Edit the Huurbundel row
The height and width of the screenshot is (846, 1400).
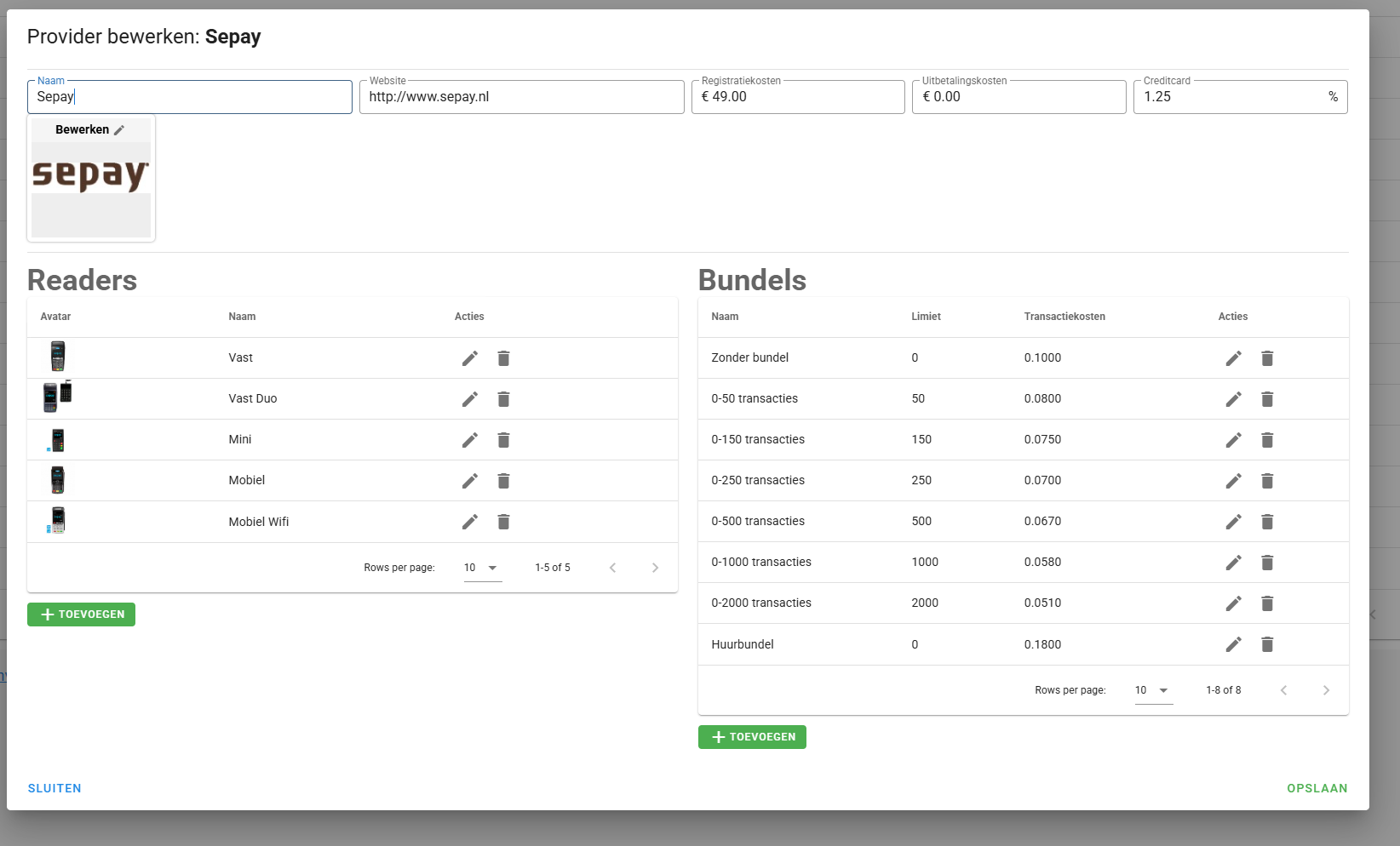coord(1234,644)
